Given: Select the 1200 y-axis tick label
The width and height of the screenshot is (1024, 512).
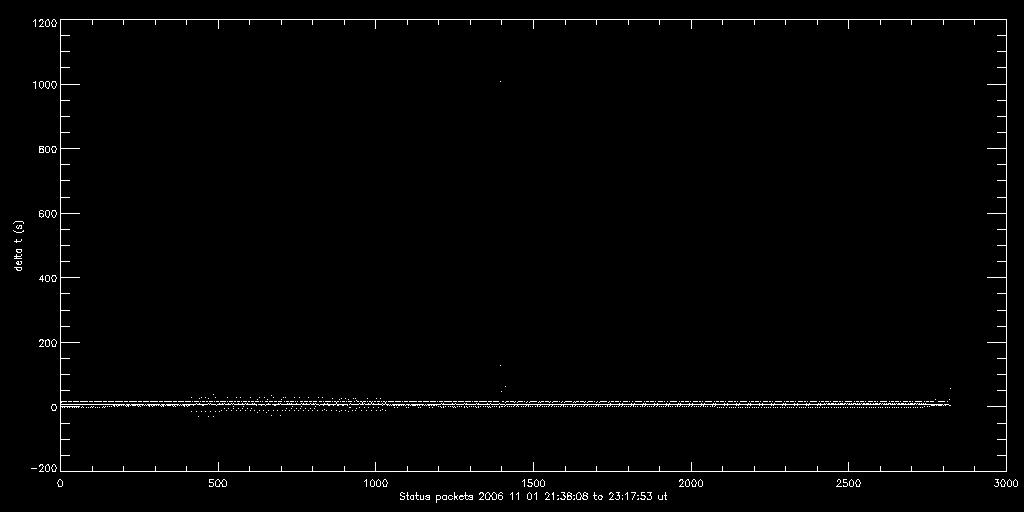Looking at the screenshot, I should coord(43,20).
